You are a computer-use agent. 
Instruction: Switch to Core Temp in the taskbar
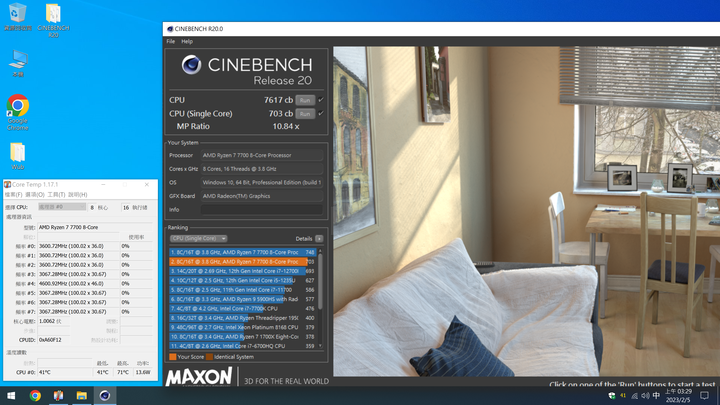pos(58,395)
